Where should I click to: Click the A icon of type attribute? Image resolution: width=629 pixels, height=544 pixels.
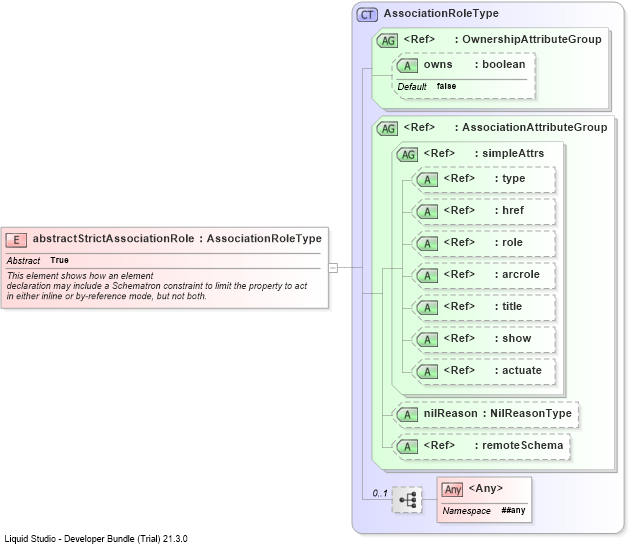(427, 180)
